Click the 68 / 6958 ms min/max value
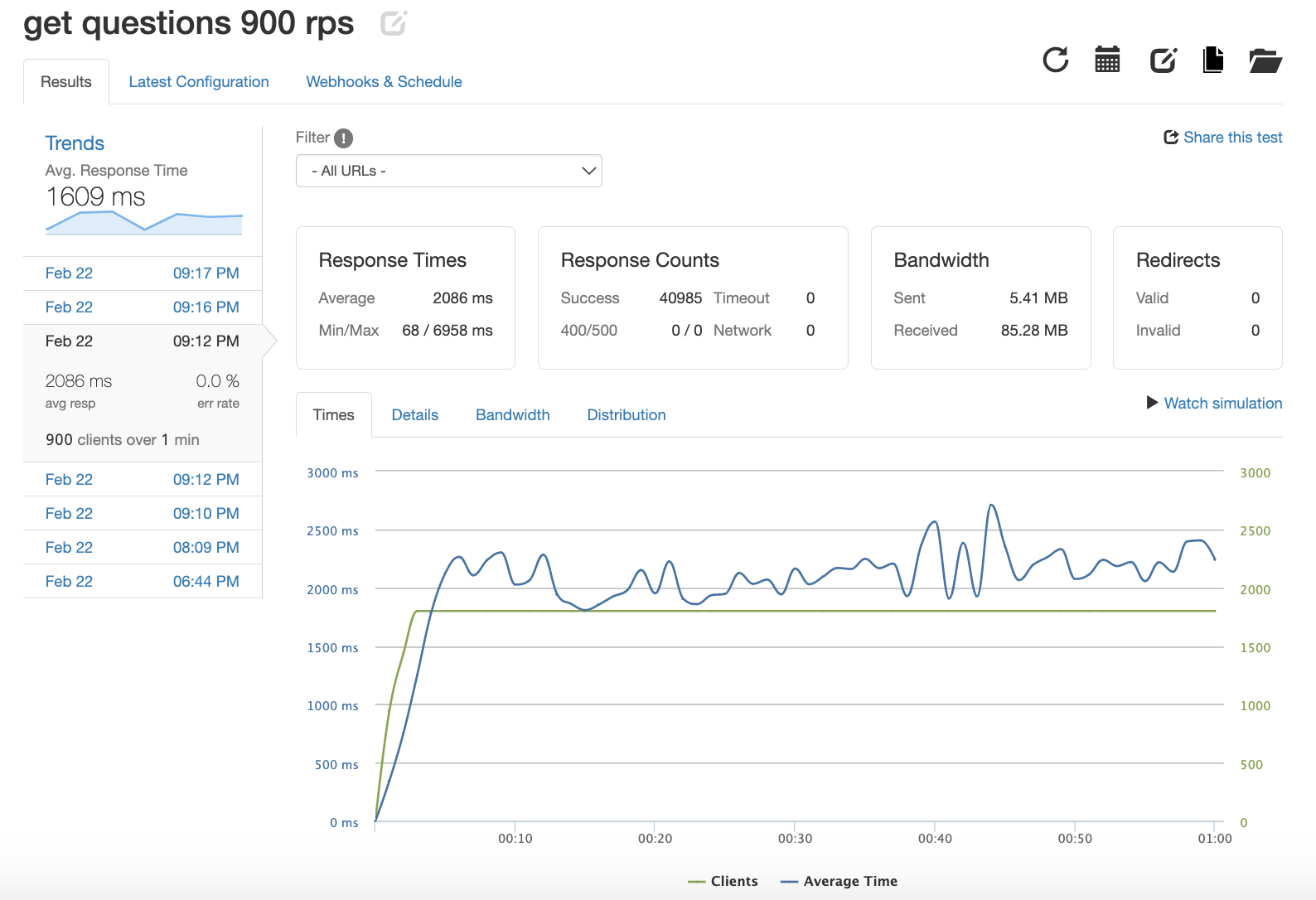The height and width of the screenshot is (900, 1316). click(448, 331)
